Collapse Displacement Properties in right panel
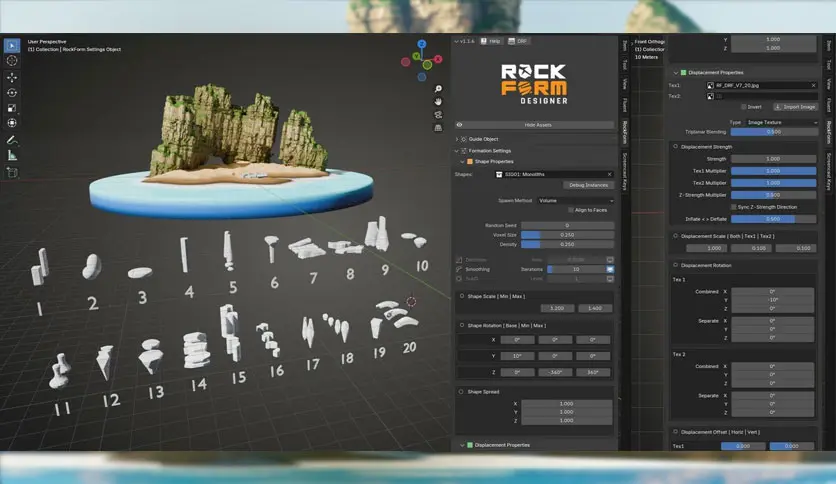Viewport: 836px width, 484px height. pyautogui.click(x=676, y=72)
